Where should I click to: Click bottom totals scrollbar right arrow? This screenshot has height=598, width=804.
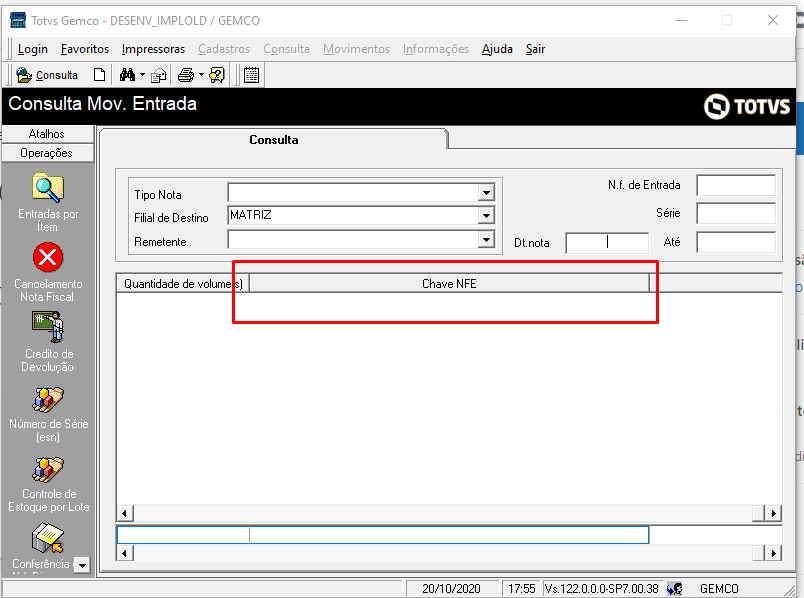(x=773, y=553)
